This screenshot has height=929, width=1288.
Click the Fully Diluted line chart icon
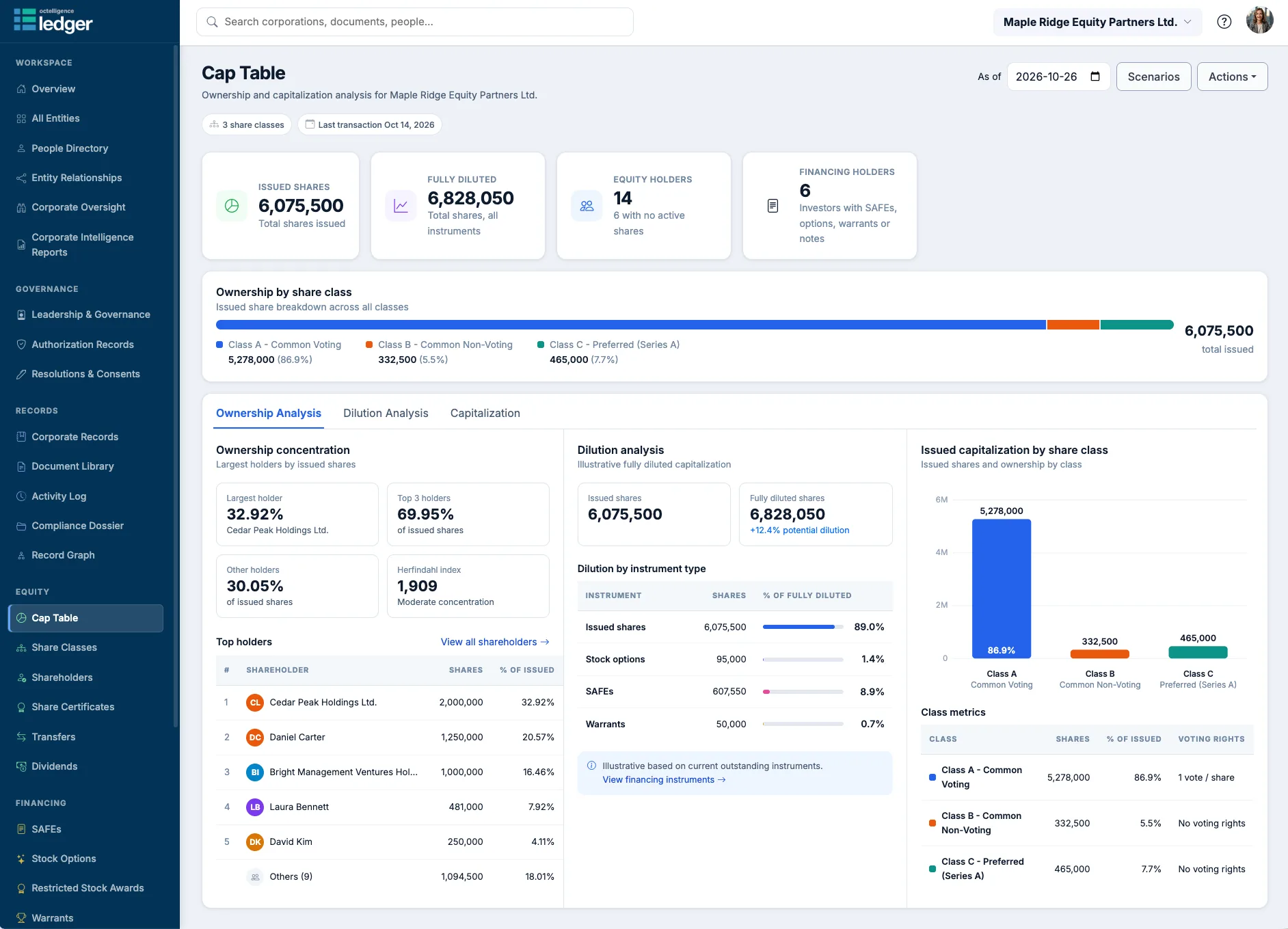401,206
